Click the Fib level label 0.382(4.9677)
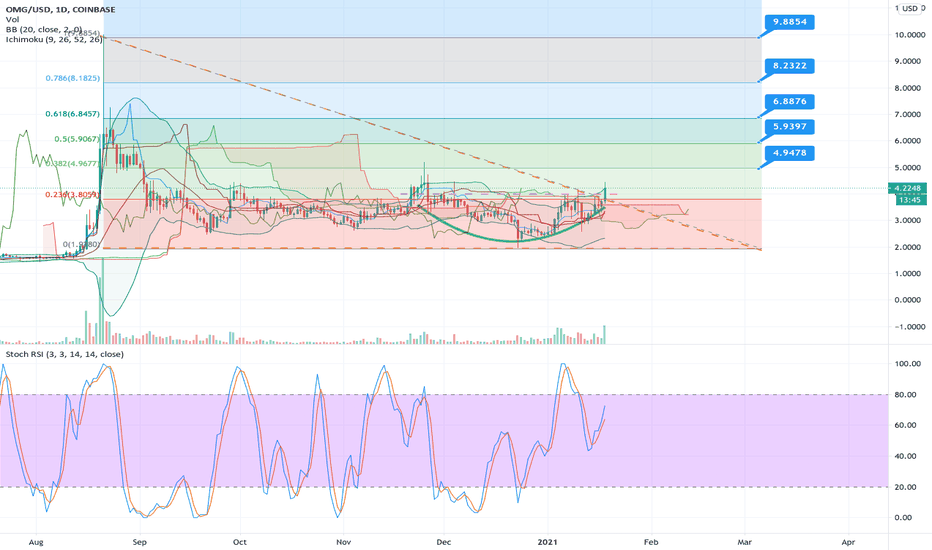Viewport: 932px width, 550px height. [x=73, y=164]
